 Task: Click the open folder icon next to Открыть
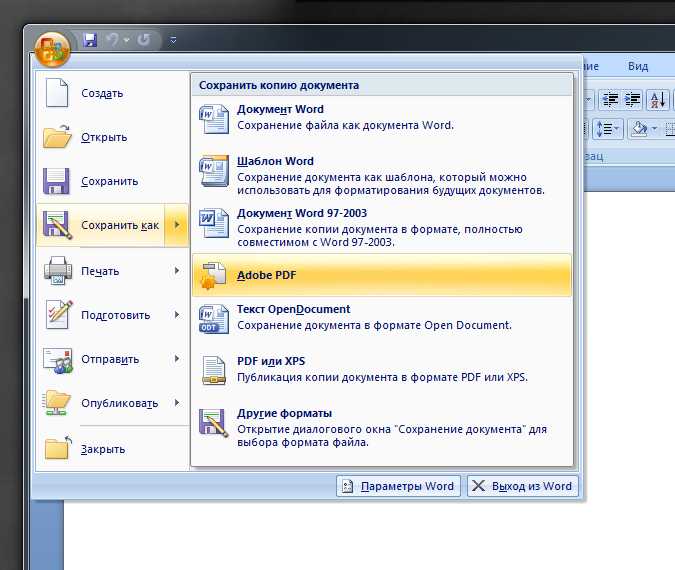click(57, 136)
